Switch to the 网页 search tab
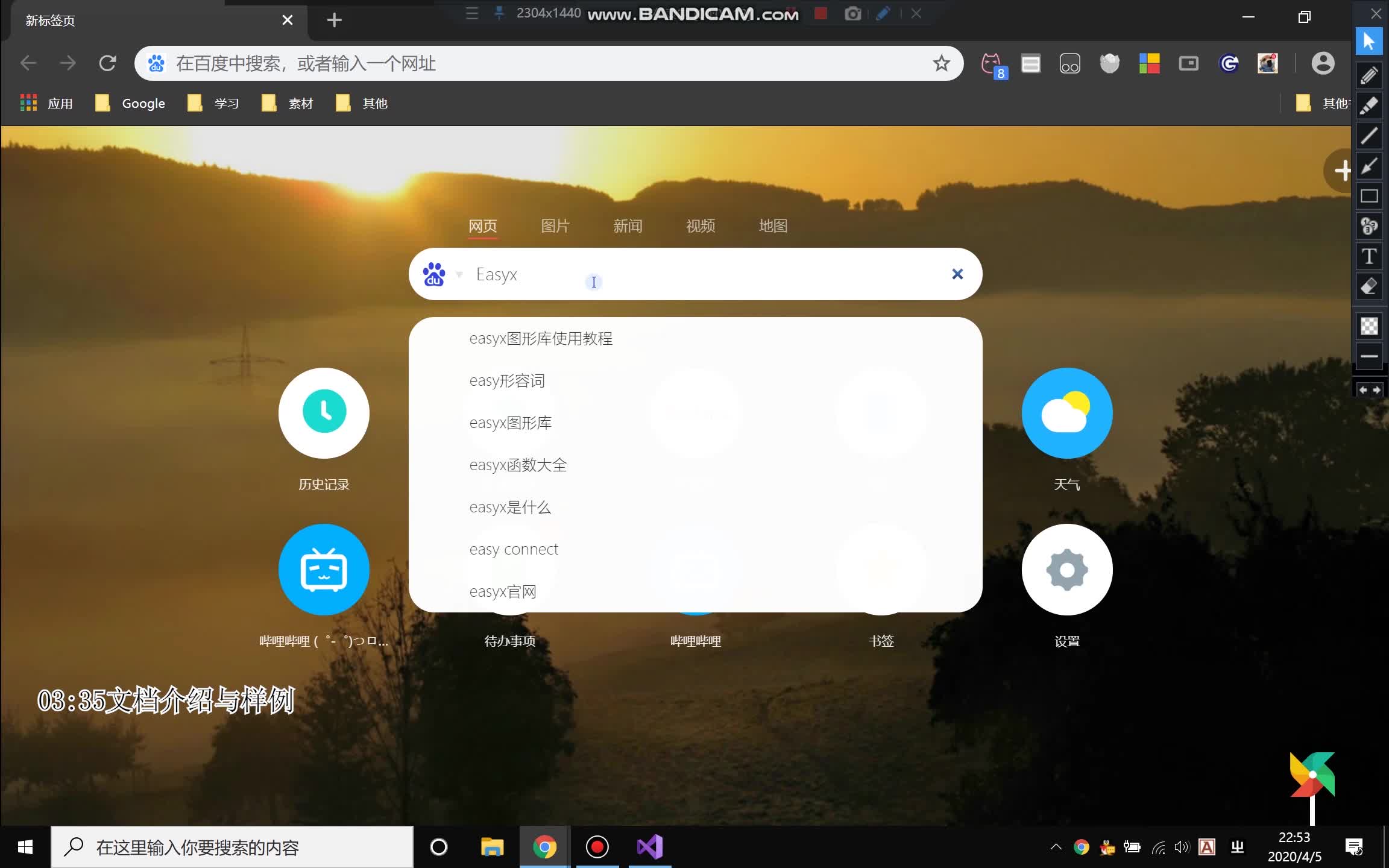The image size is (1389, 868). pos(483,226)
